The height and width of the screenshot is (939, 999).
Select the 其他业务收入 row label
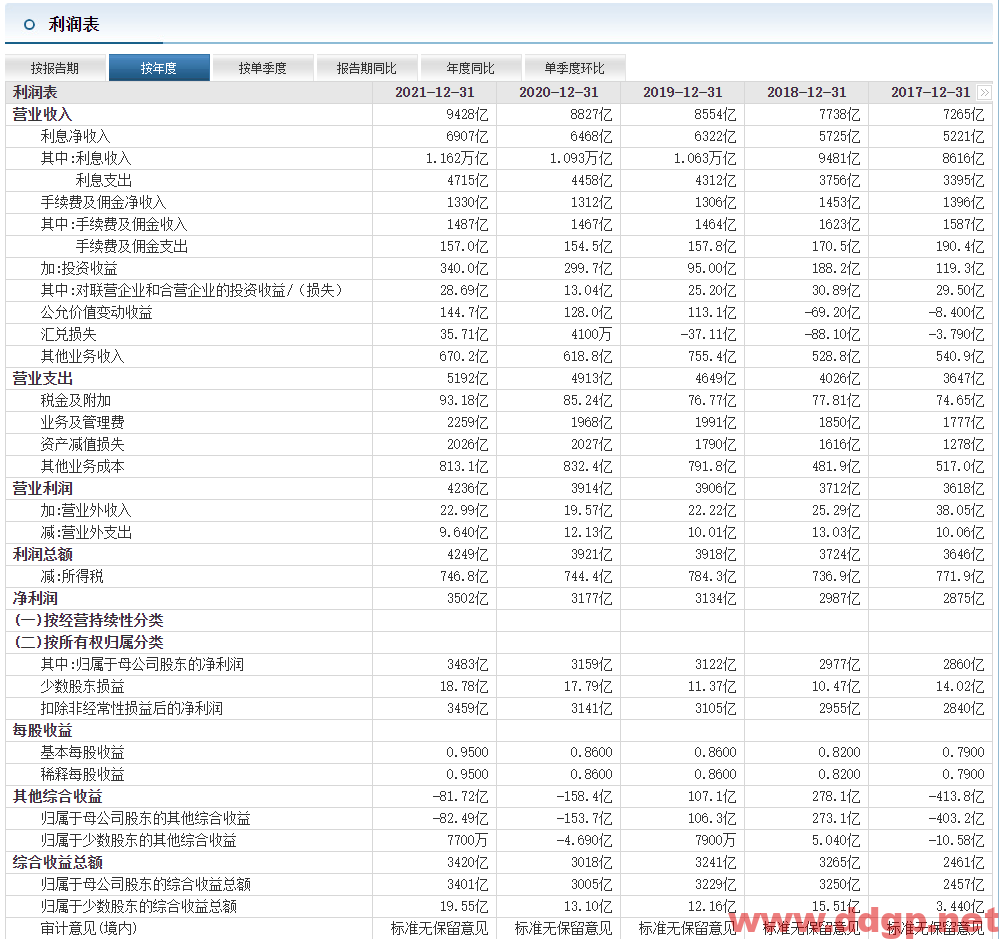pos(82,357)
